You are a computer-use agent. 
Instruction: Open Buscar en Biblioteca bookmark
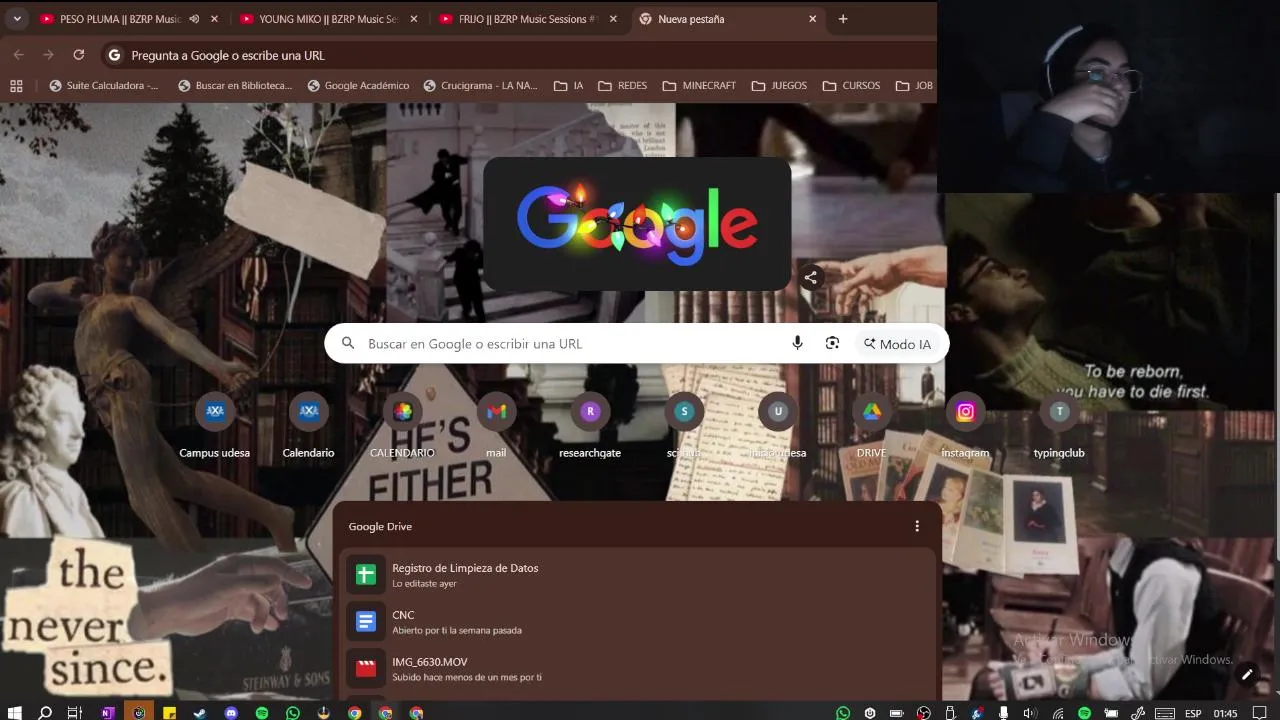point(235,86)
